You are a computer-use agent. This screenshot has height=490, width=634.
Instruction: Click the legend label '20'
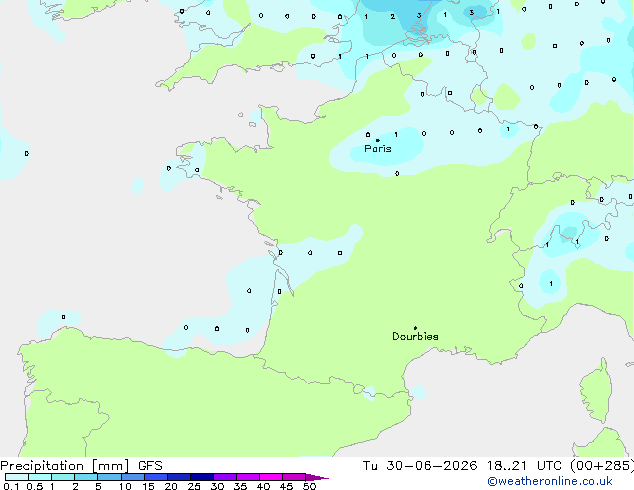(x=171, y=486)
